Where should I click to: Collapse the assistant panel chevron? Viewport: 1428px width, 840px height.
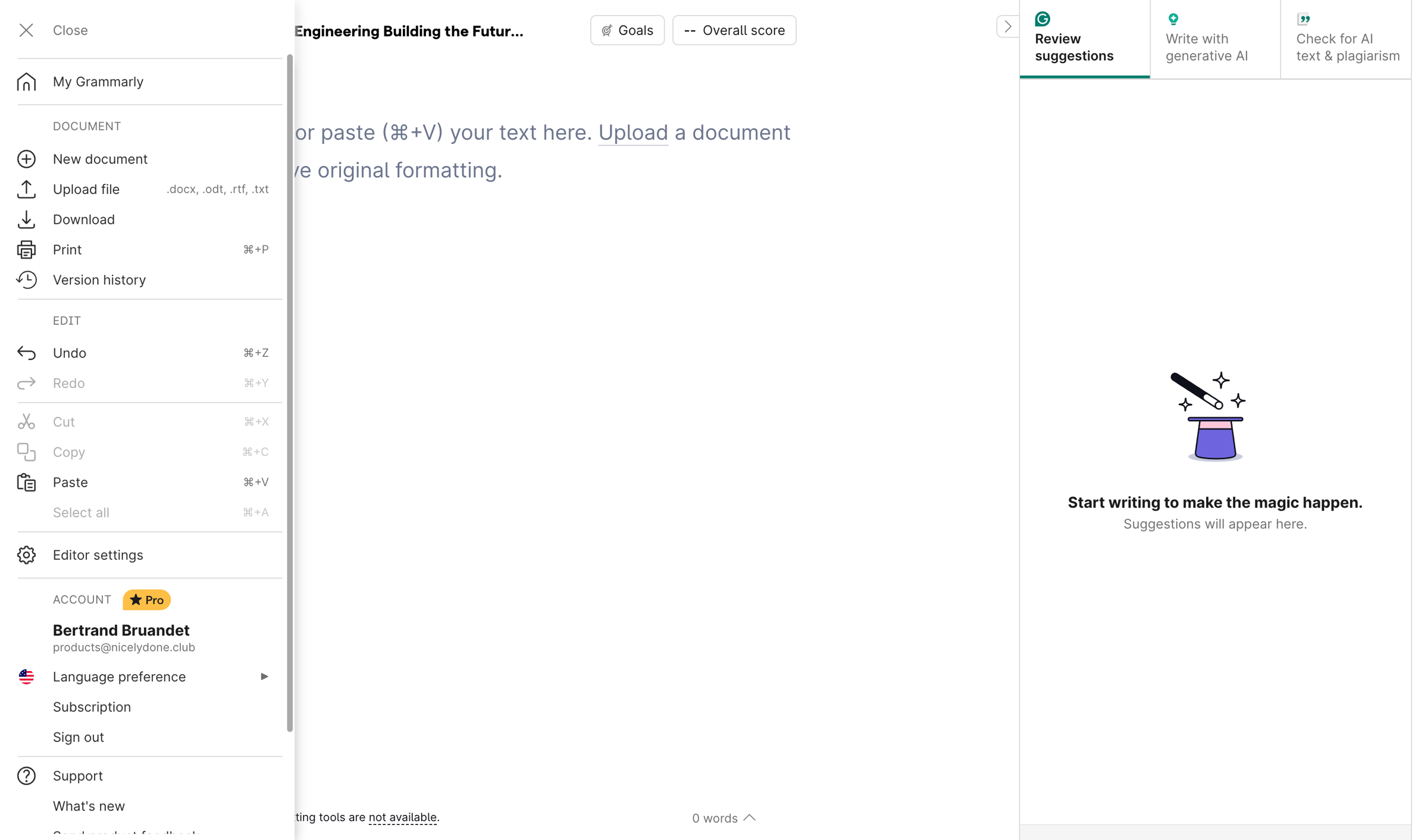1007,27
